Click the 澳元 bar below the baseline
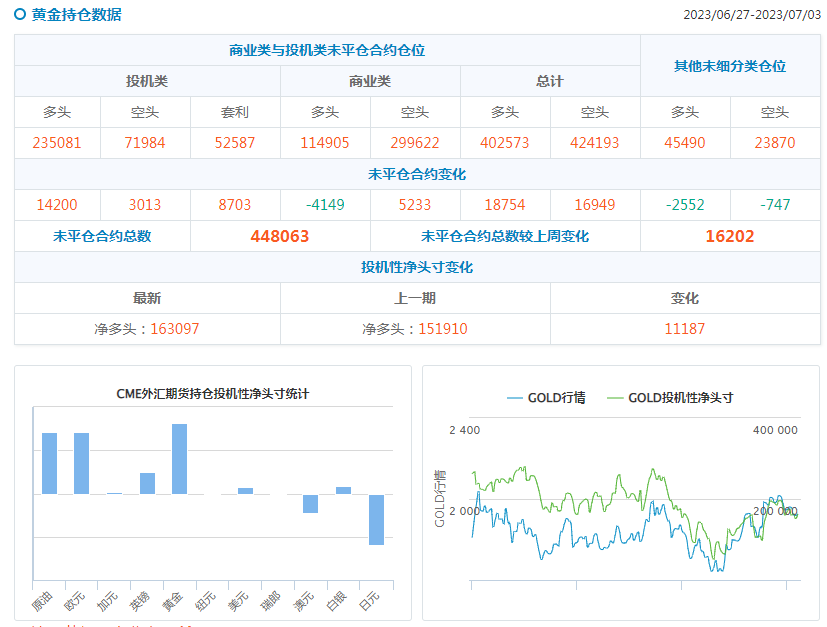 (310, 504)
